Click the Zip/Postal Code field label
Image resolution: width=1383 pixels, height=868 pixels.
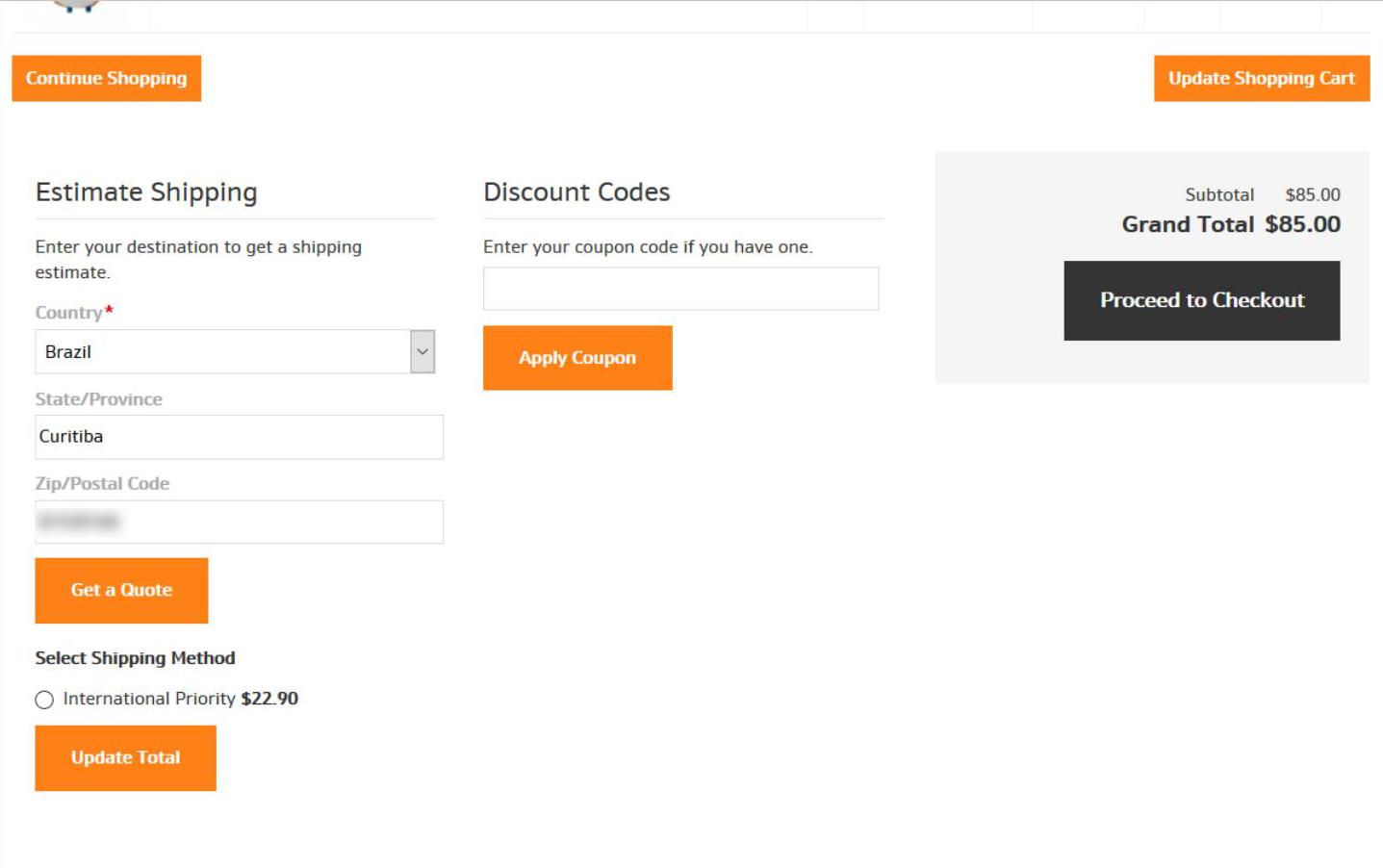[x=102, y=484]
